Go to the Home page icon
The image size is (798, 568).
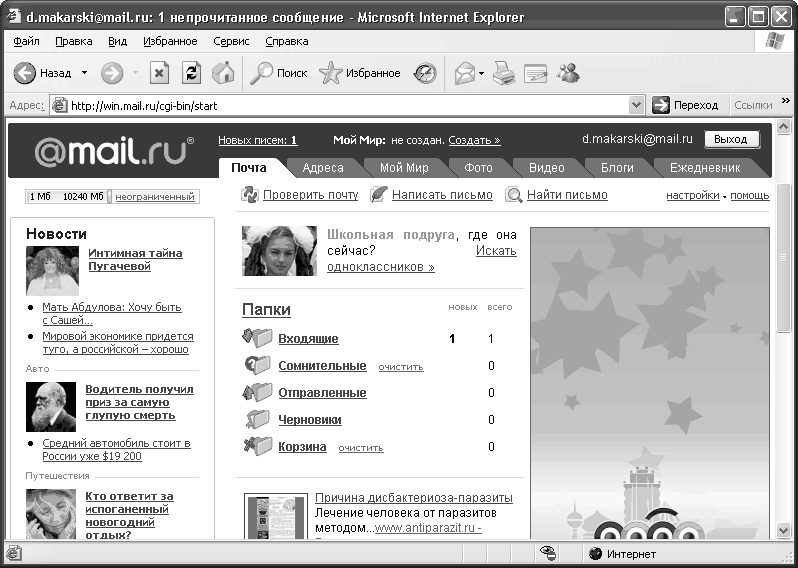[x=223, y=73]
